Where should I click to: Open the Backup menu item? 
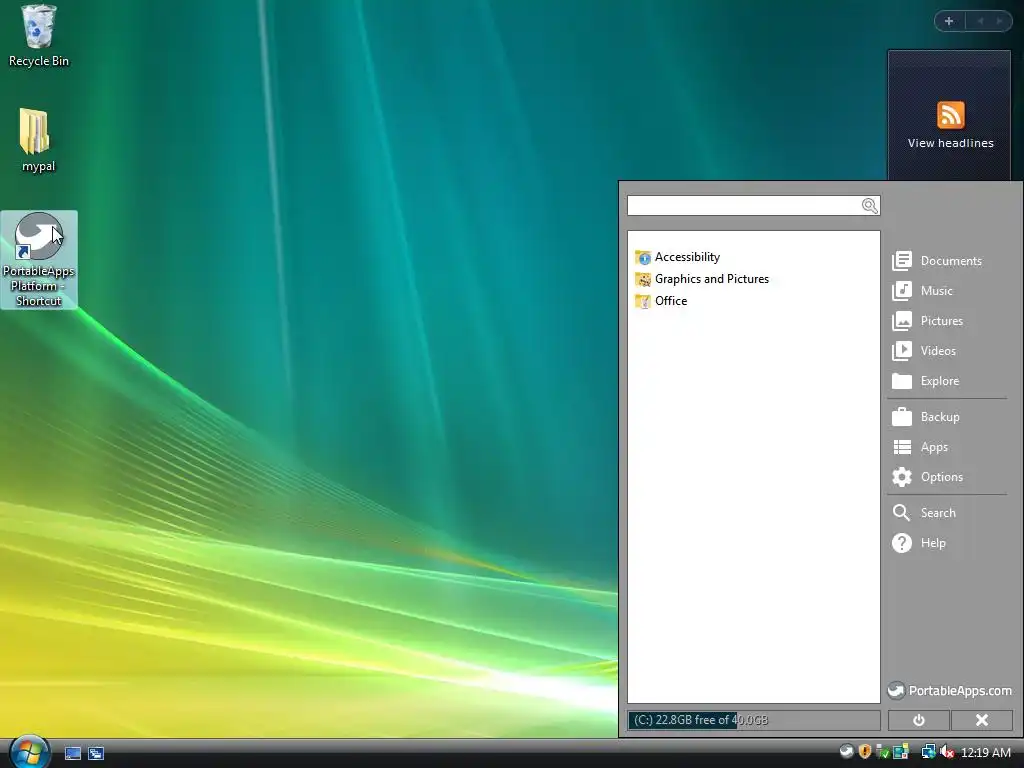[926, 417]
